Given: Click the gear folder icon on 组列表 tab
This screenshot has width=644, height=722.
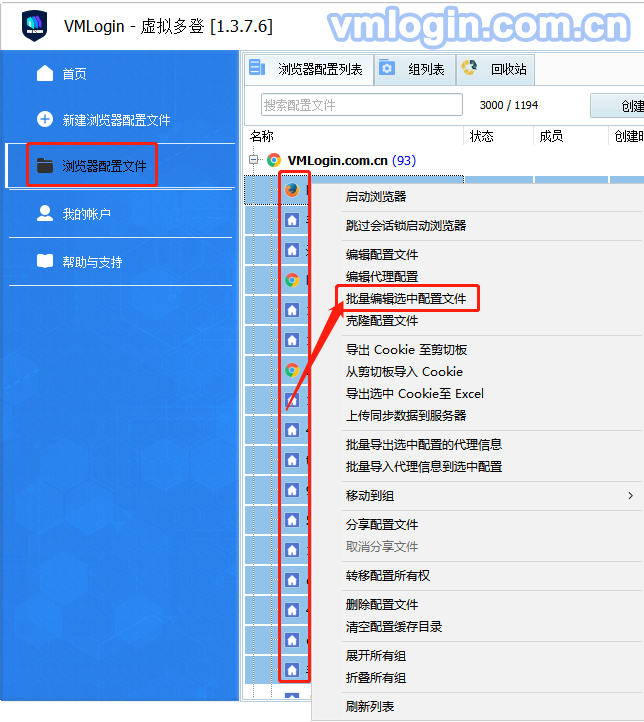Looking at the screenshot, I should pyautogui.click(x=387, y=68).
